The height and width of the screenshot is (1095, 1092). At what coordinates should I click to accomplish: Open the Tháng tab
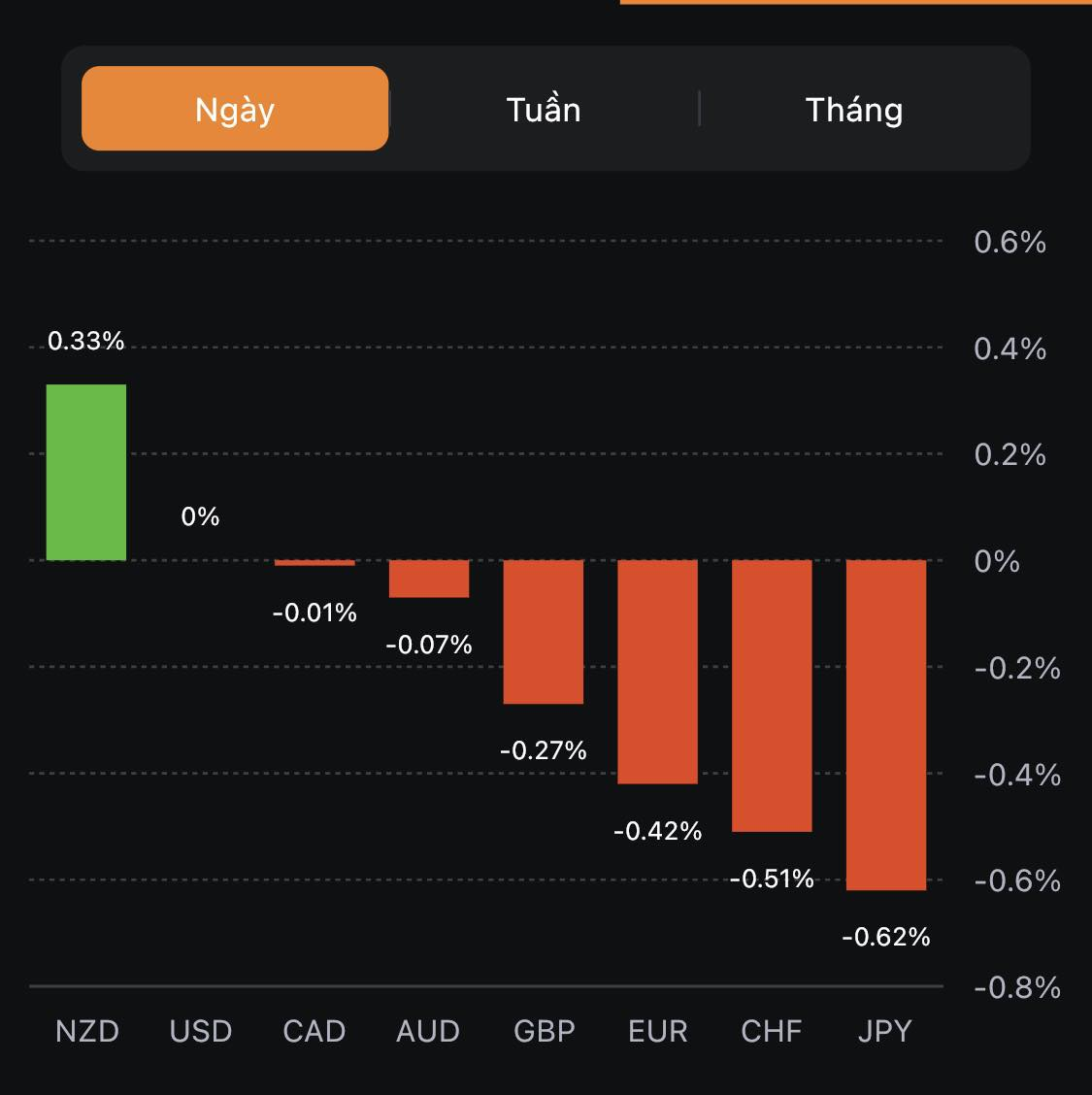(x=854, y=110)
